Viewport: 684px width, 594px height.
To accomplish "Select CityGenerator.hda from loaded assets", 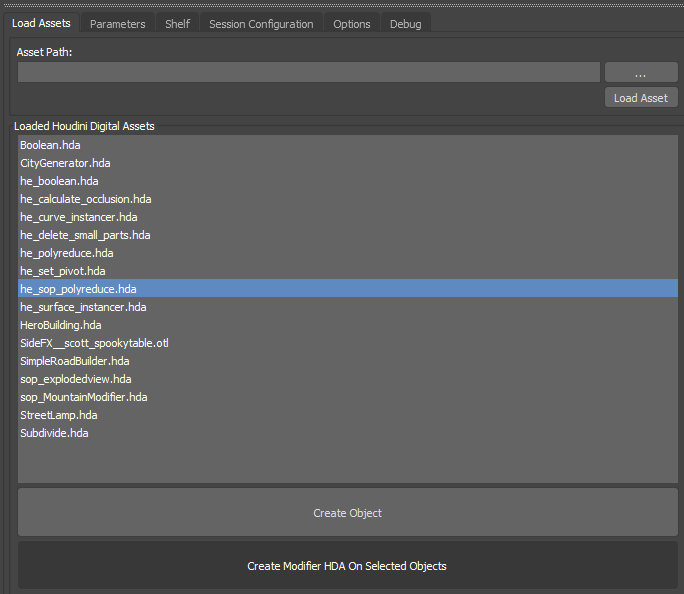I will click(65, 163).
